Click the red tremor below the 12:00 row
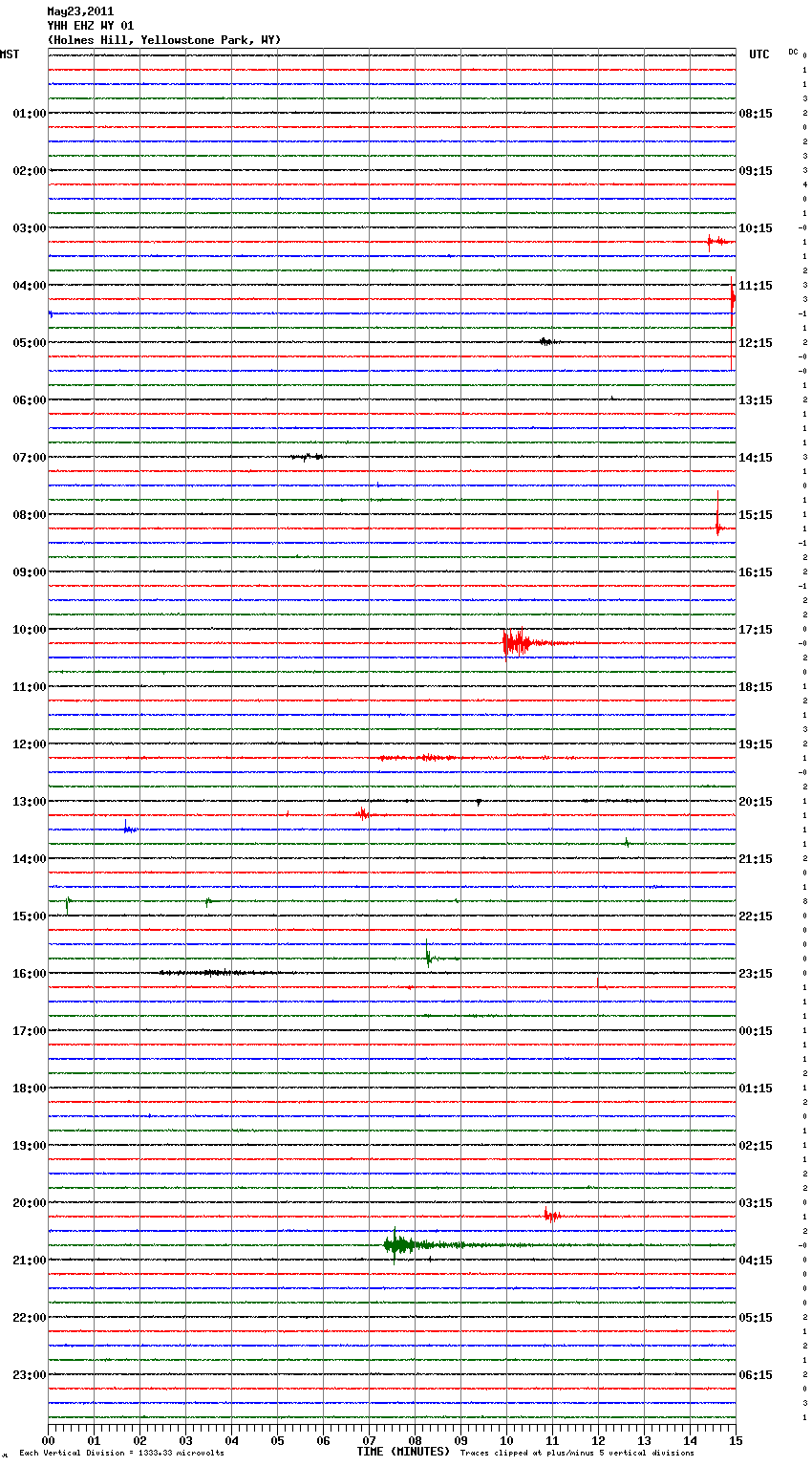This screenshot has width=812, height=1466. coord(420,758)
